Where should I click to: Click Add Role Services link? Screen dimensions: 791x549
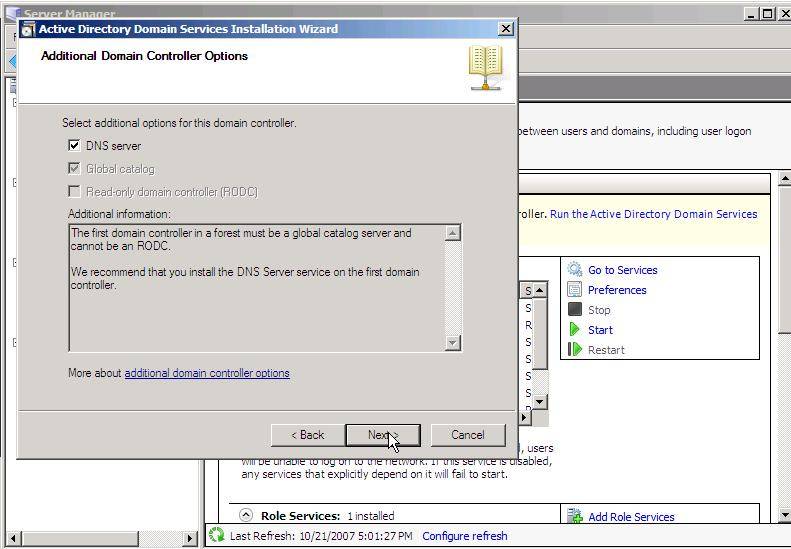[x=631, y=517]
